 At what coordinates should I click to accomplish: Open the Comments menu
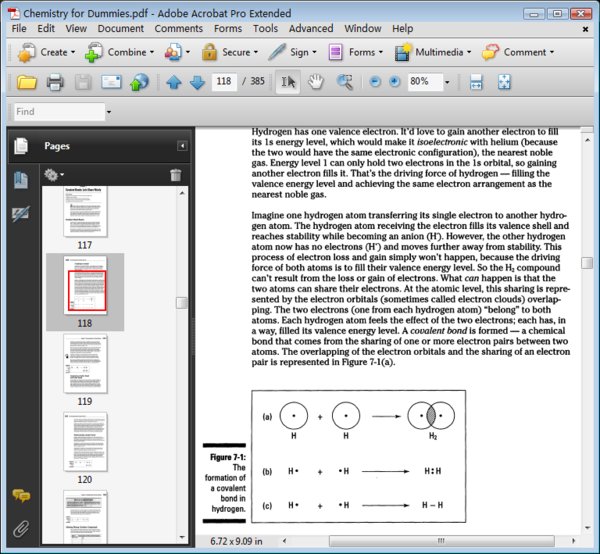click(178, 29)
